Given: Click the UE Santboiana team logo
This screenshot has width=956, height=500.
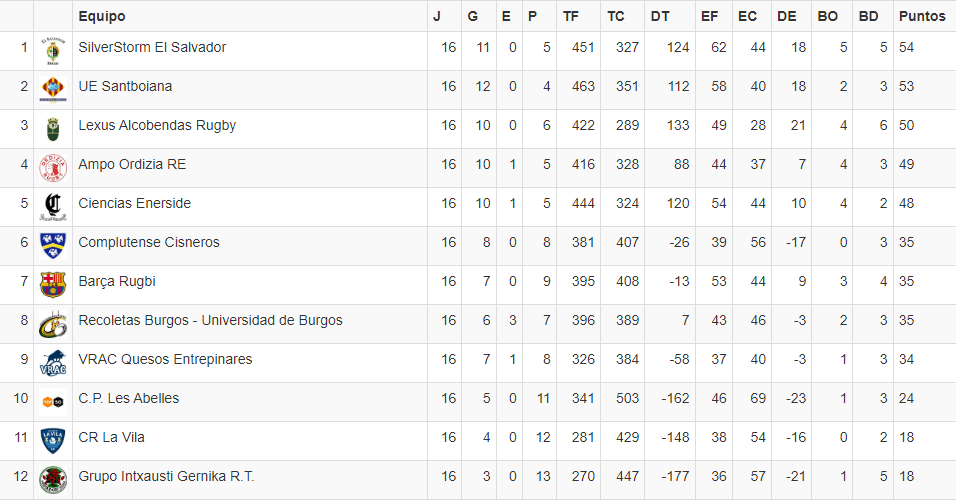Looking at the screenshot, I should [52, 88].
